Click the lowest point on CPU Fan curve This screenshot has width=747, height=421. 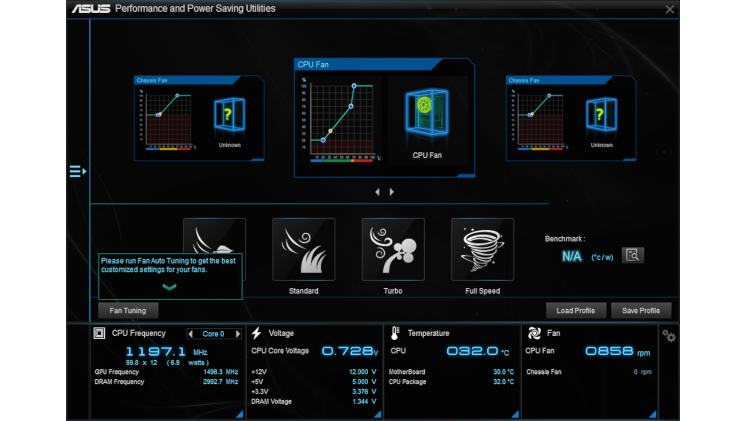coord(323,140)
